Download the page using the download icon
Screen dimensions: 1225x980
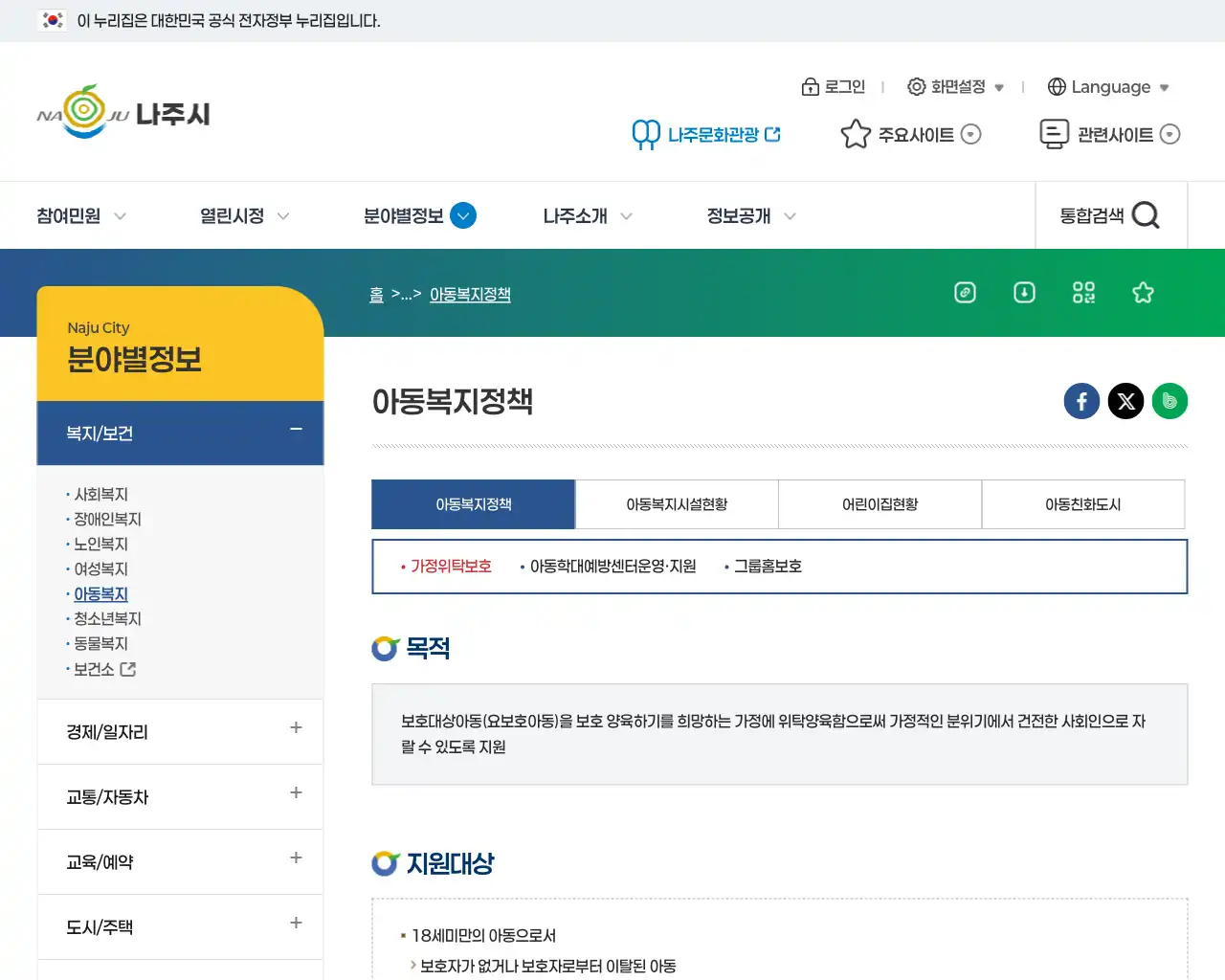click(1024, 293)
